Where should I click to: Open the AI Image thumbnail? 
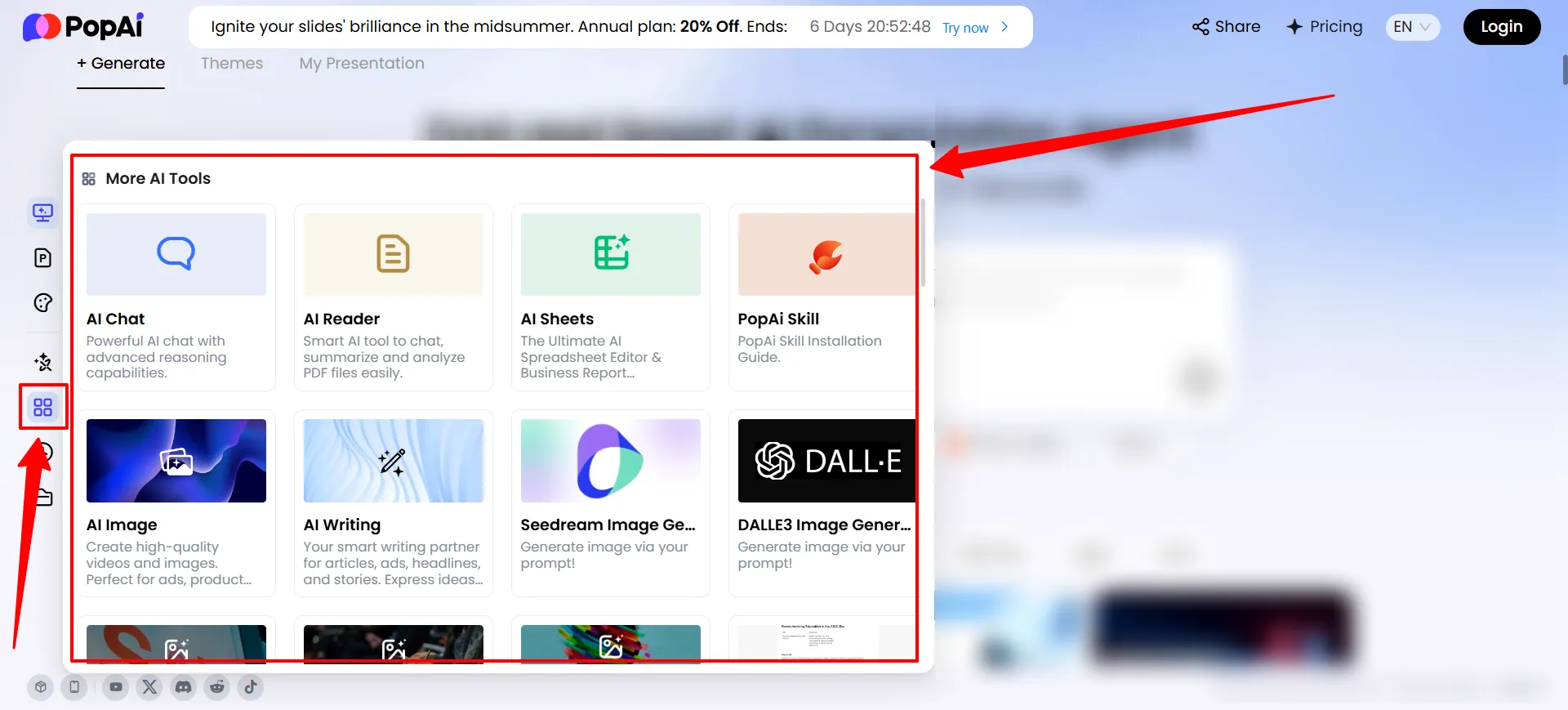tap(176, 461)
